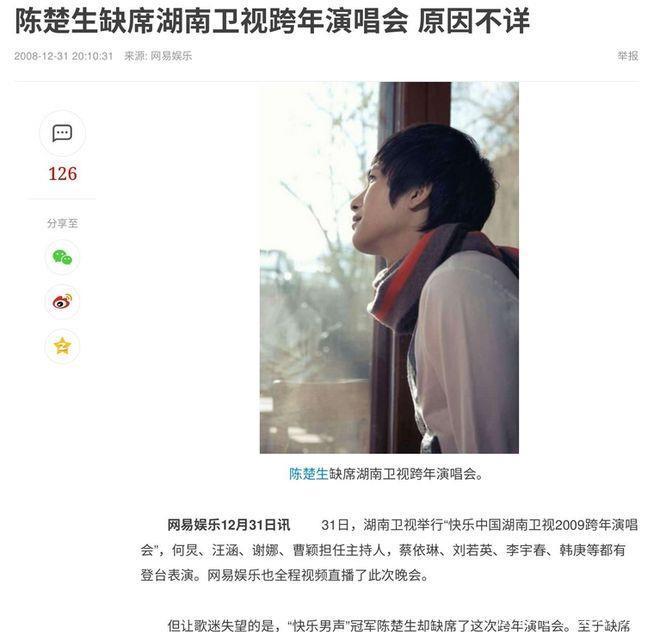Click the 原因不详 part of headline
This screenshot has width=660, height=632.
(474, 21)
